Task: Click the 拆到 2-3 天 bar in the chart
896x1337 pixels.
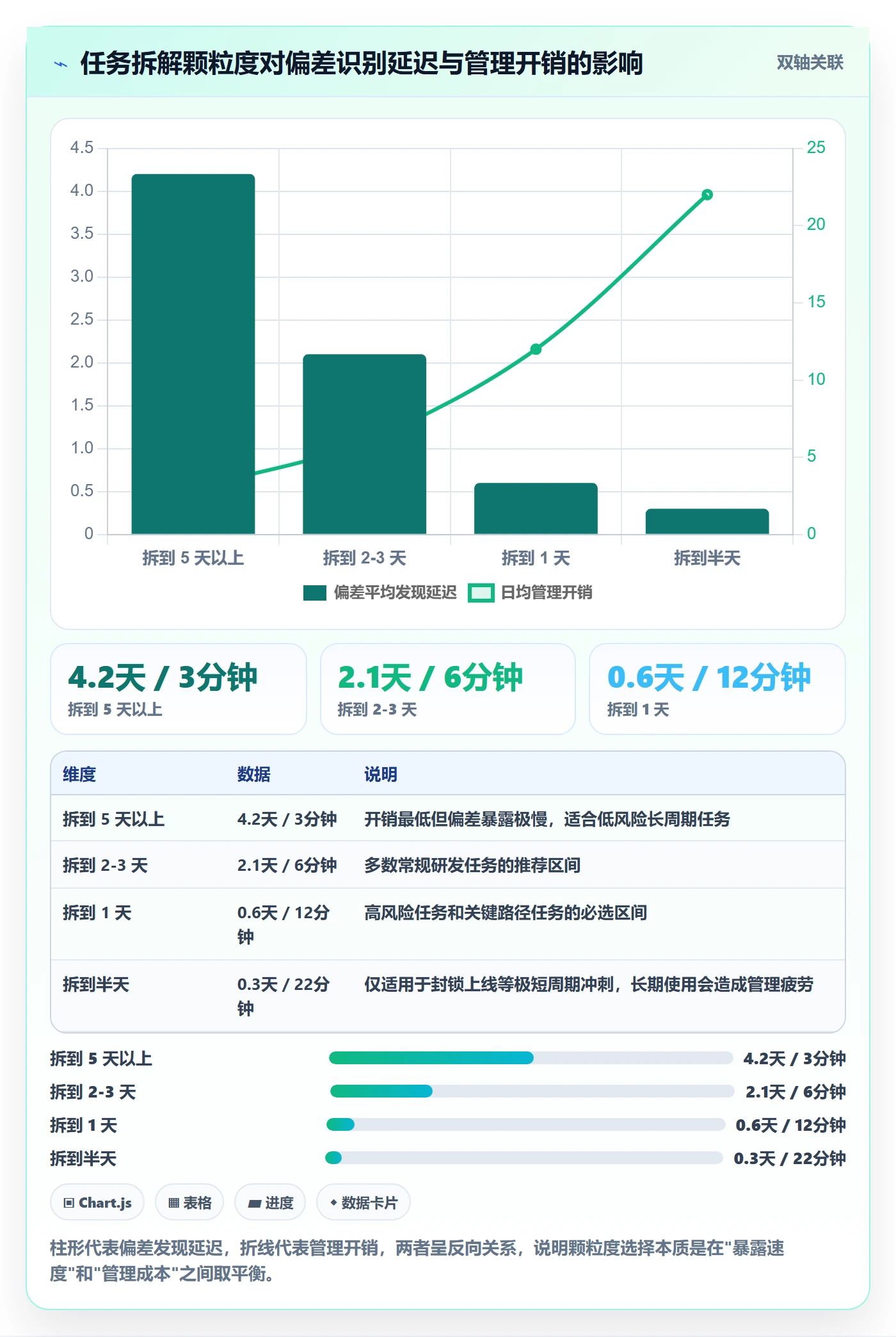Action: tap(364, 444)
